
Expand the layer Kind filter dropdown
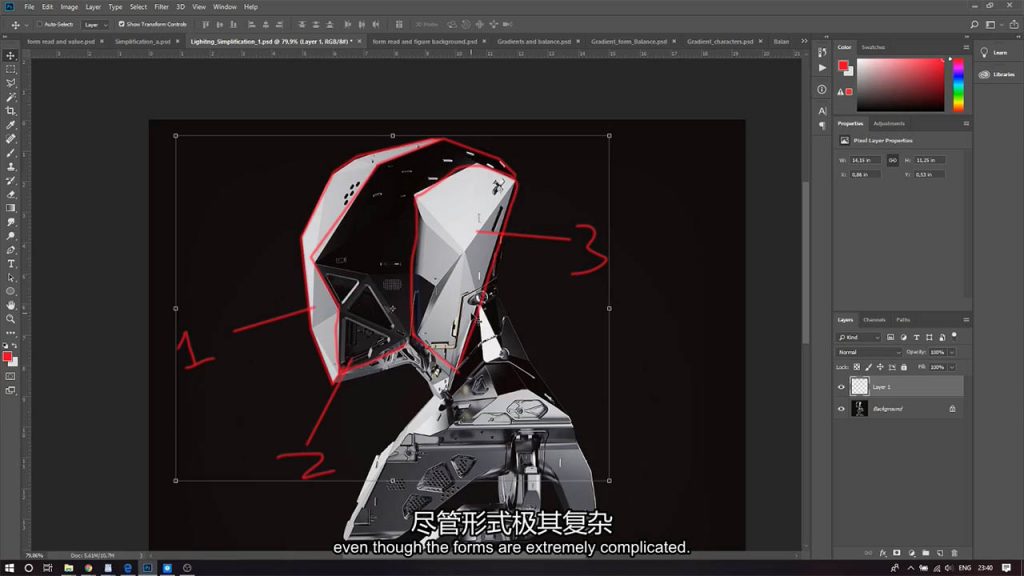pos(859,337)
